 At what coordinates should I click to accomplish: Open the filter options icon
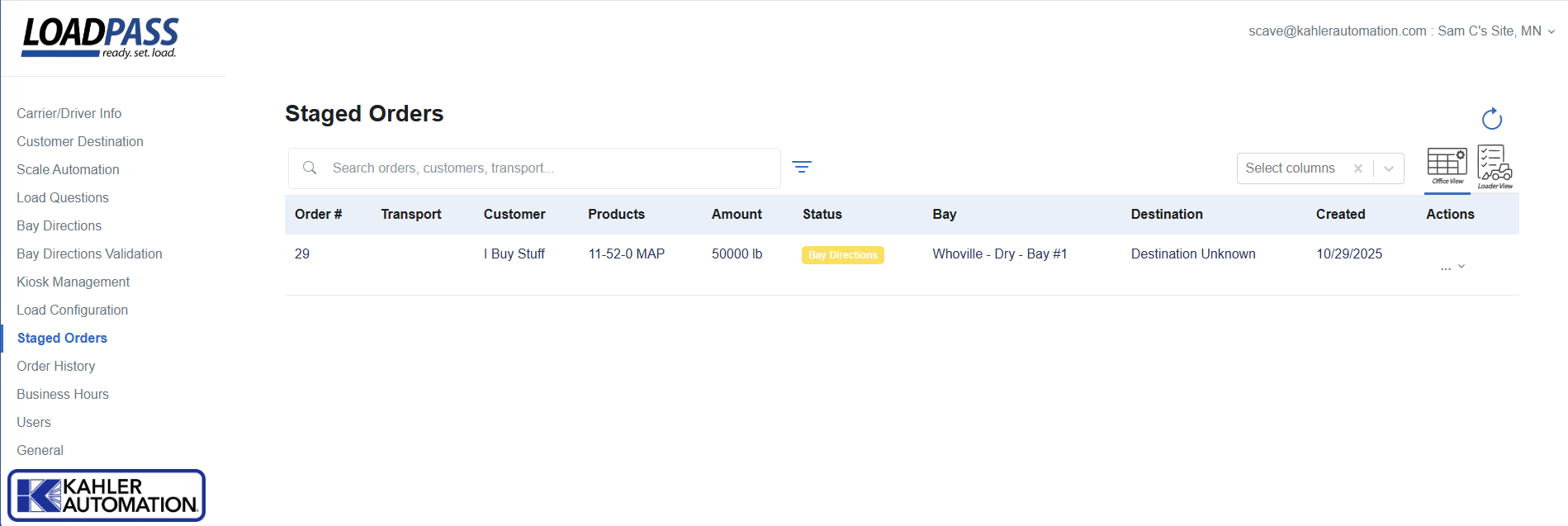point(801,167)
